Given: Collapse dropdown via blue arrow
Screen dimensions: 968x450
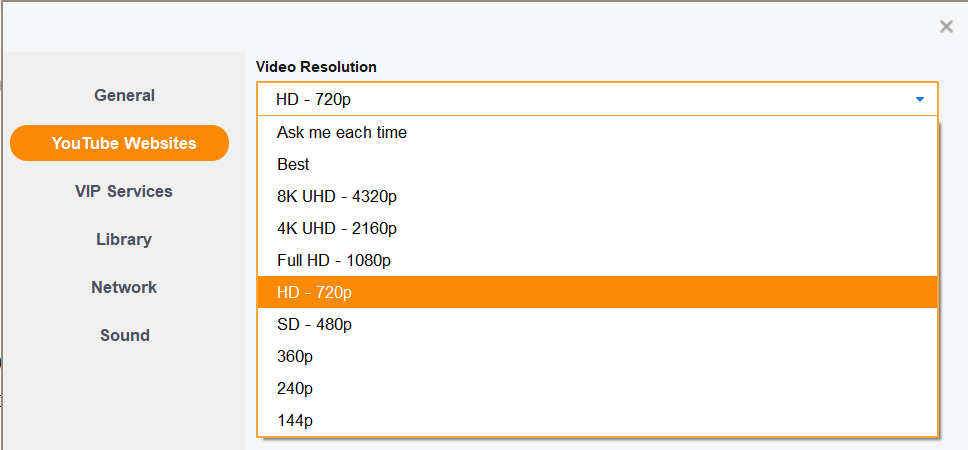Looking at the screenshot, I should tap(919, 99).
